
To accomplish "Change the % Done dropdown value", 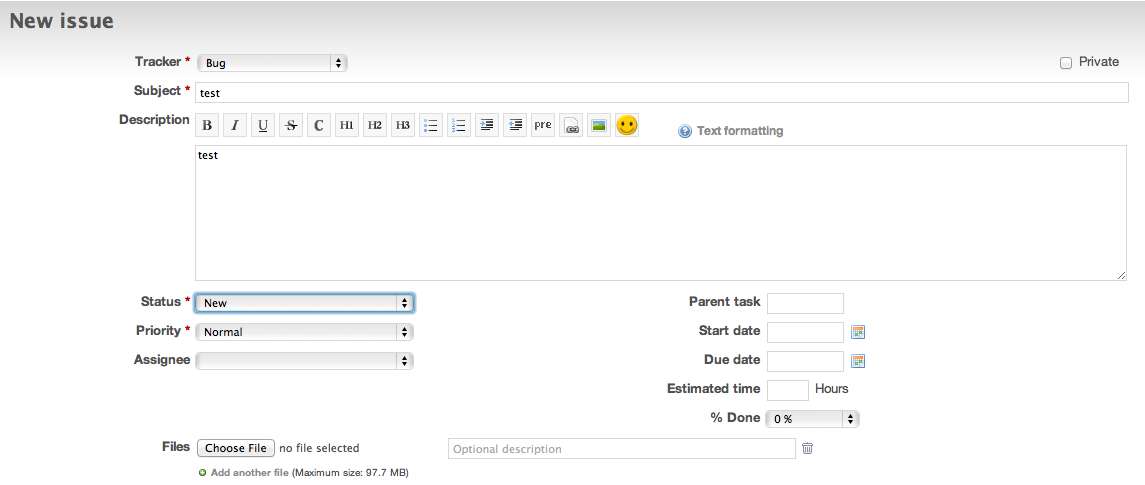I will (x=812, y=419).
